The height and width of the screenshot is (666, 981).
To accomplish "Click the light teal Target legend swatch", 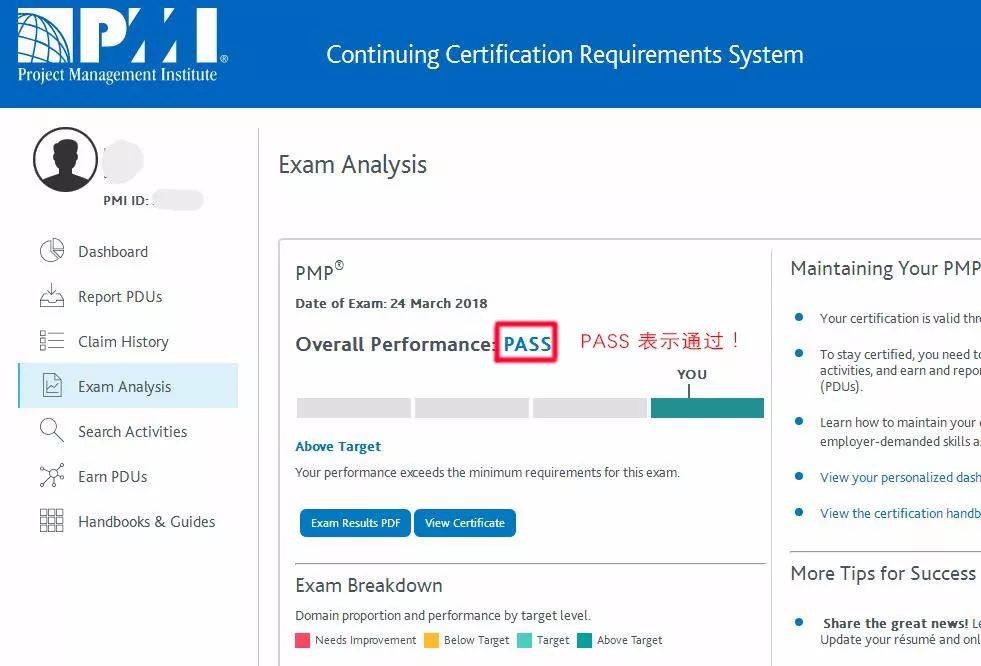I will coord(524,640).
